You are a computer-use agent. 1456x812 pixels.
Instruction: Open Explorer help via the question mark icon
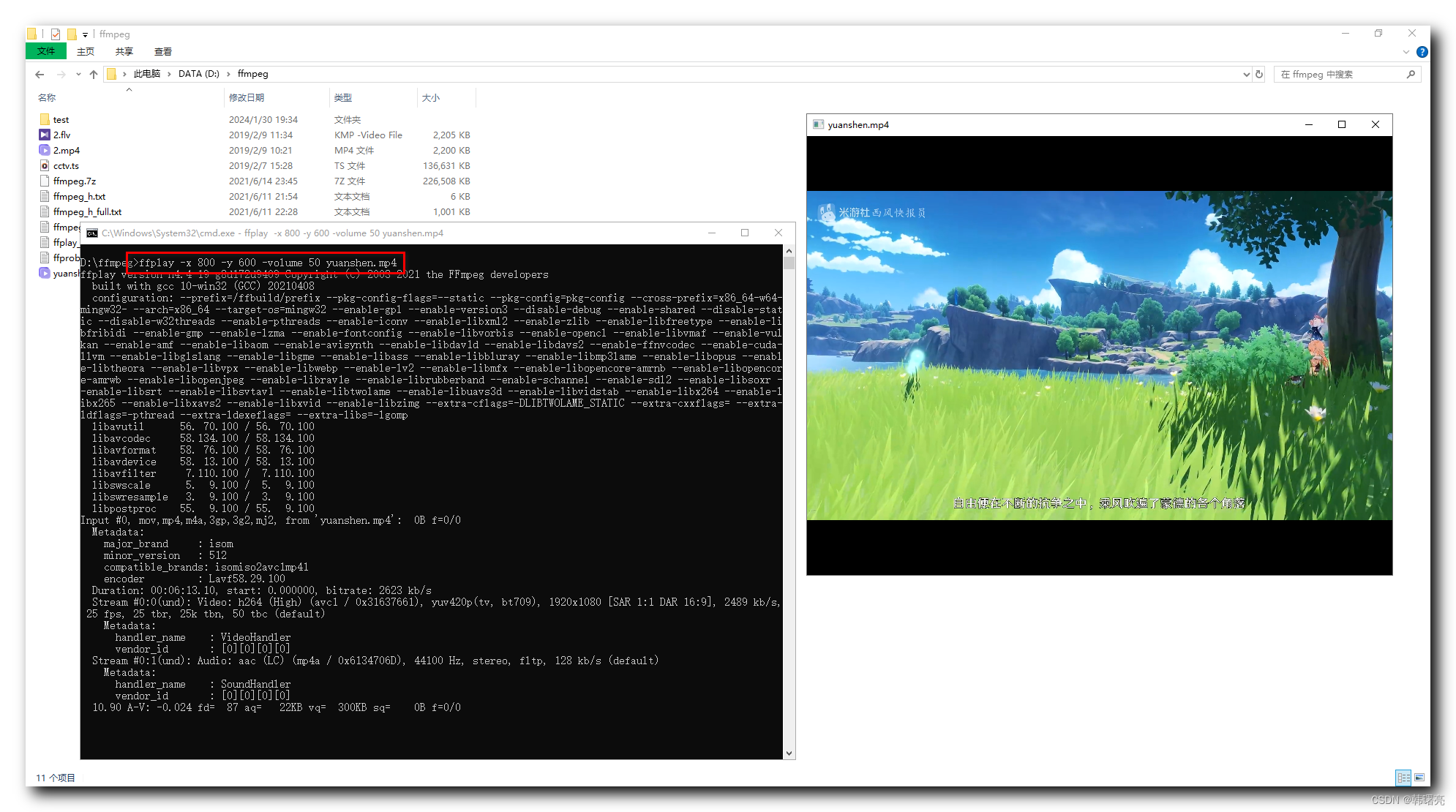pyautogui.click(x=1422, y=51)
